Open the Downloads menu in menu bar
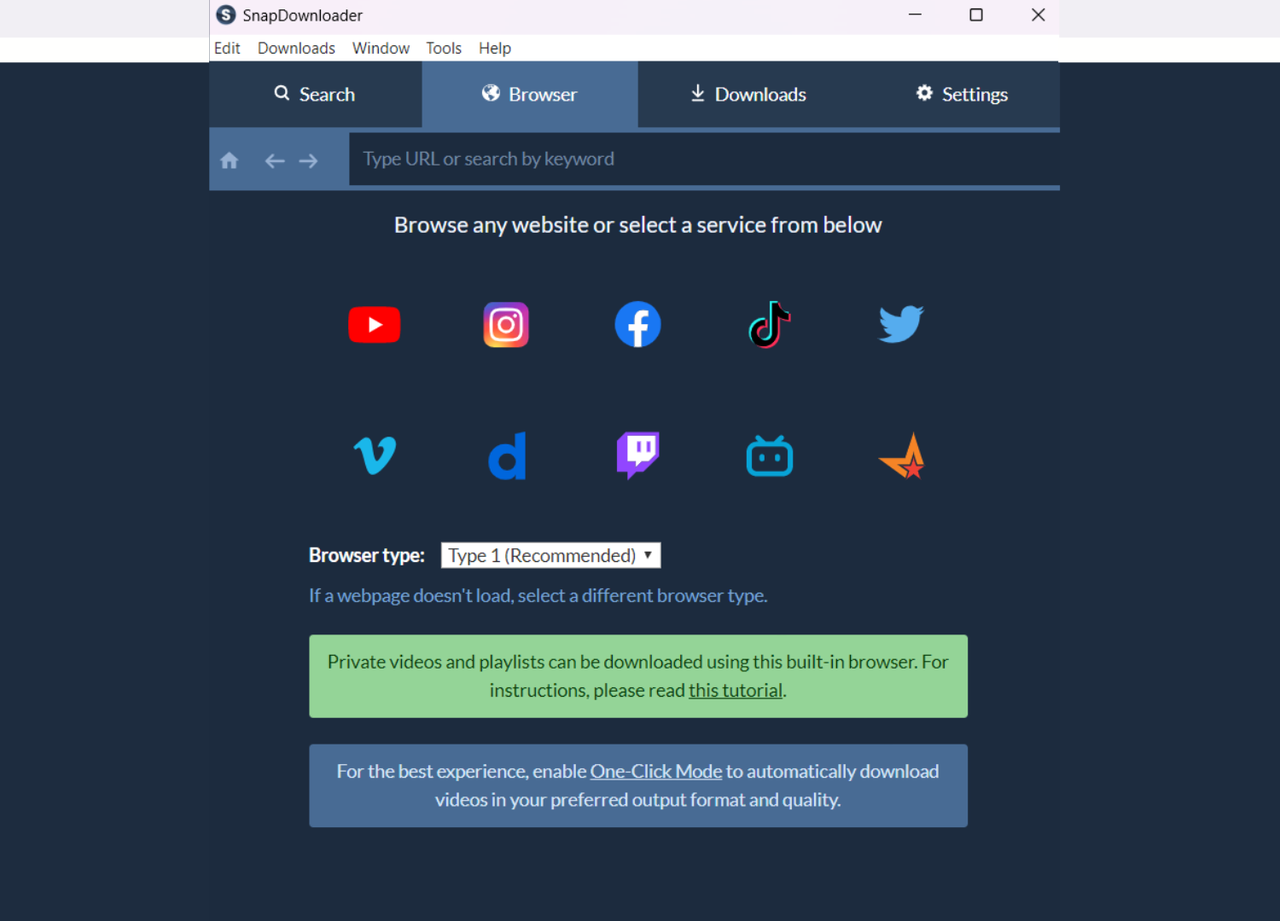The width and height of the screenshot is (1280, 921). pyautogui.click(x=296, y=48)
